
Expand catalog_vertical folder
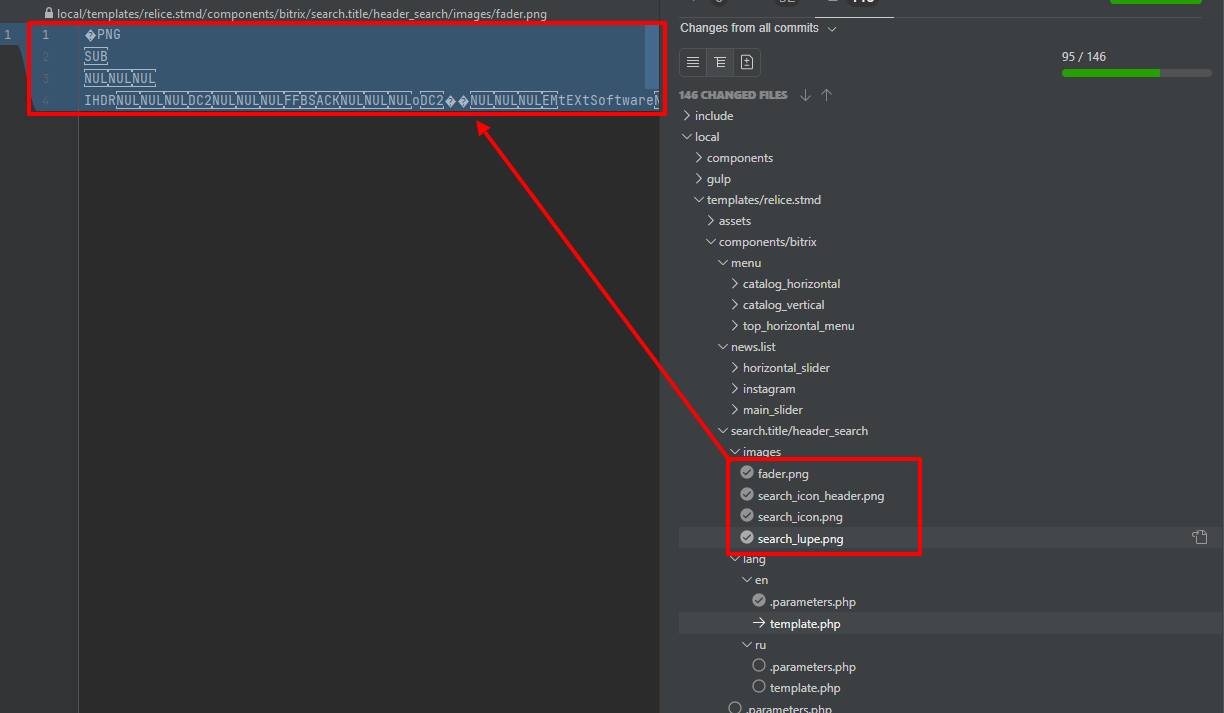tap(735, 305)
